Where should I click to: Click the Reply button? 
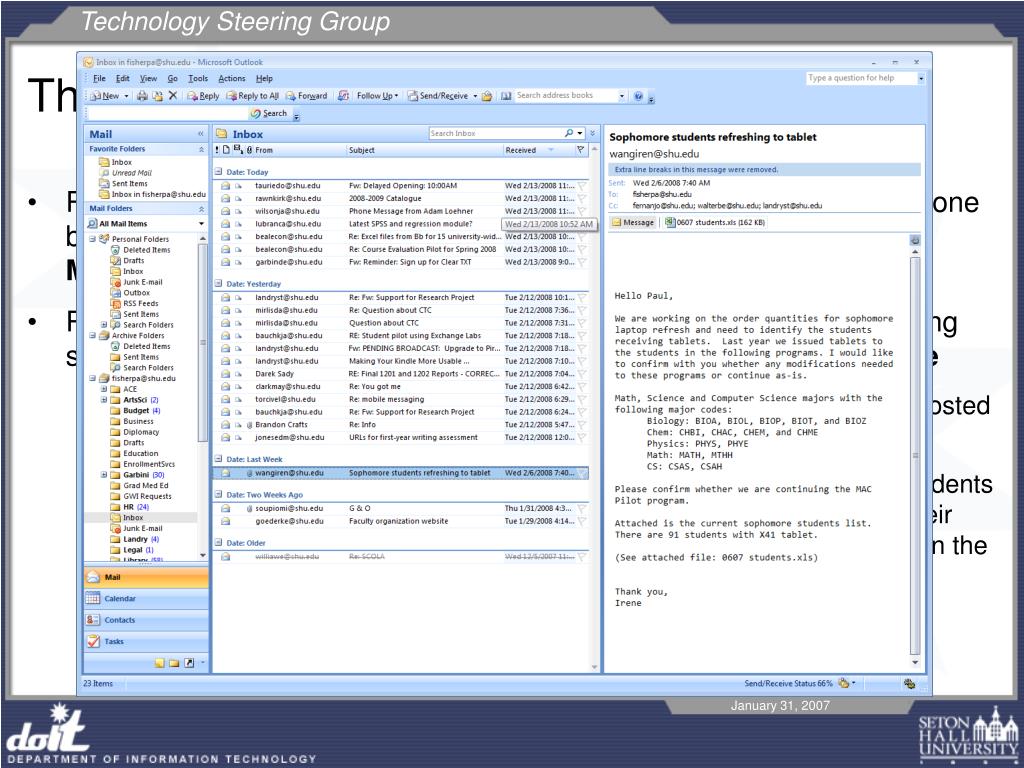[203, 96]
